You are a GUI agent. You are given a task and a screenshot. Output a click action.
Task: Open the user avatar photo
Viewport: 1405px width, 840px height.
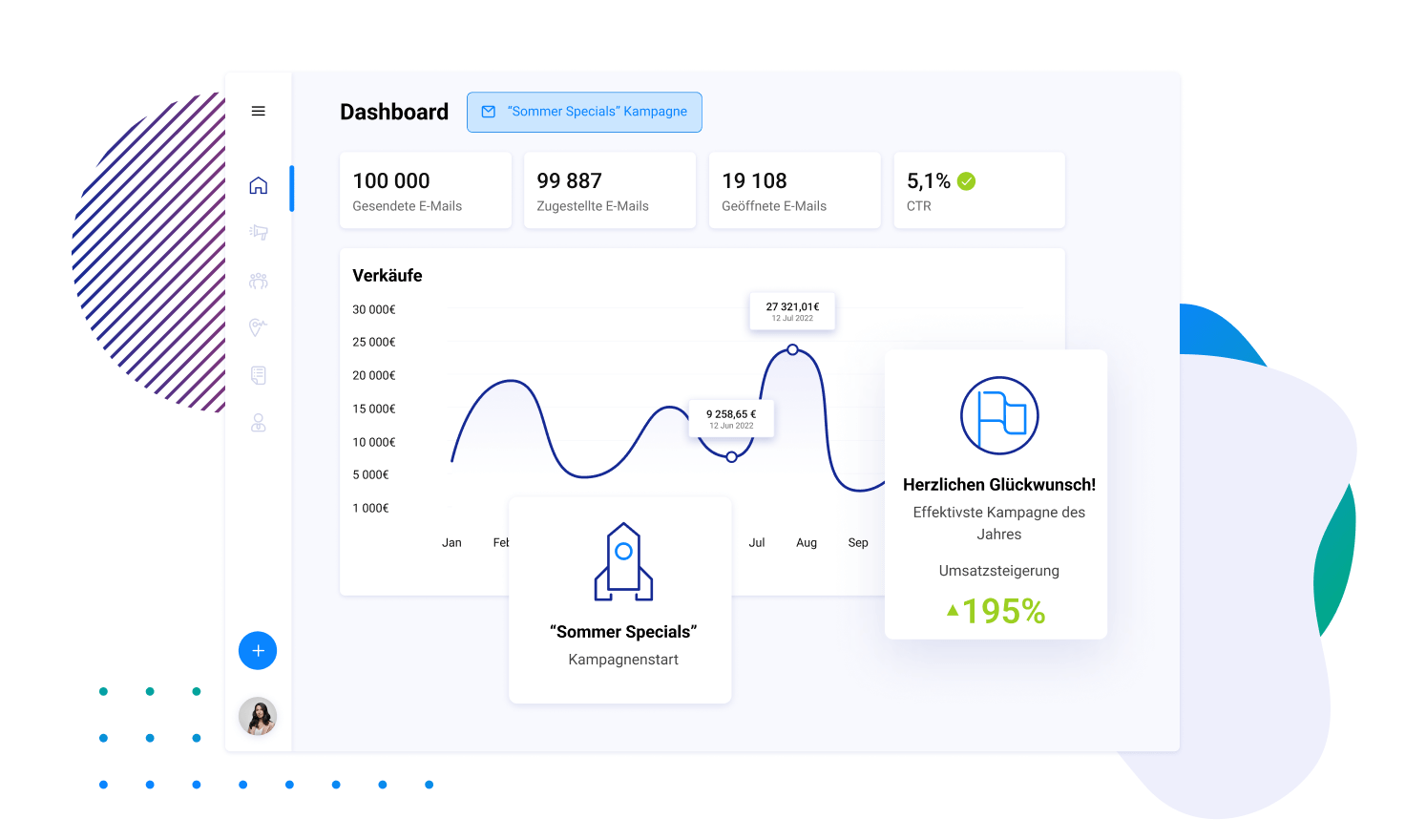pos(258,716)
